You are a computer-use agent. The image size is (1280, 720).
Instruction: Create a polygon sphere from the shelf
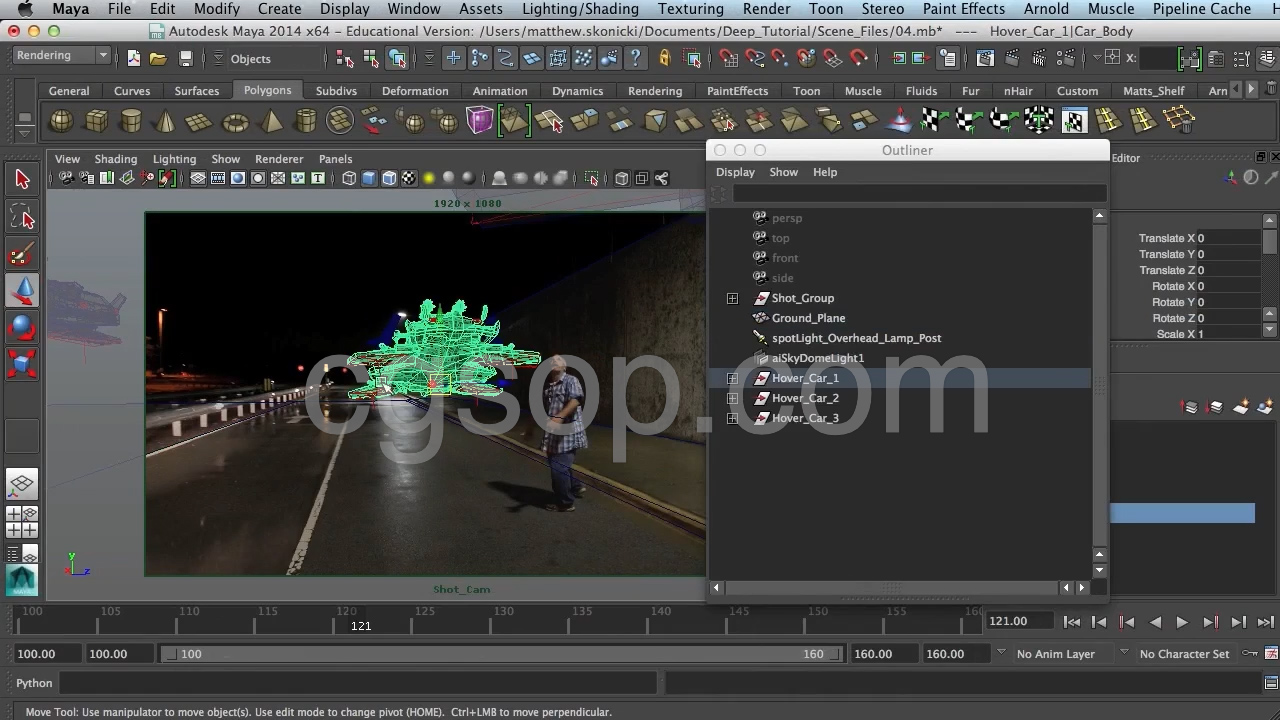(61, 122)
